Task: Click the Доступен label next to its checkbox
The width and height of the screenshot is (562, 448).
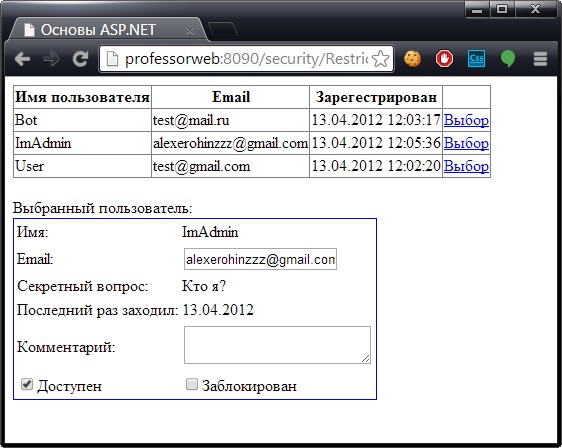Action: [x=70, y=386]
